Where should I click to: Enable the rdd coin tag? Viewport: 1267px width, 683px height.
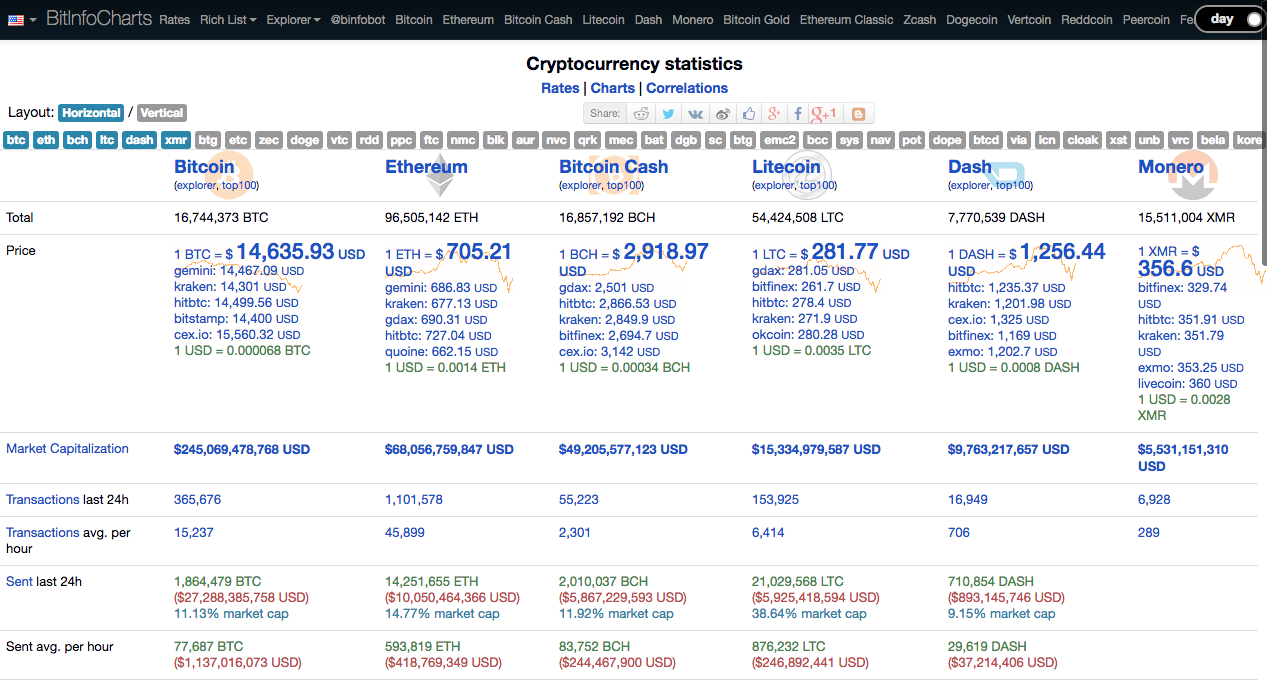coord(370,140)
